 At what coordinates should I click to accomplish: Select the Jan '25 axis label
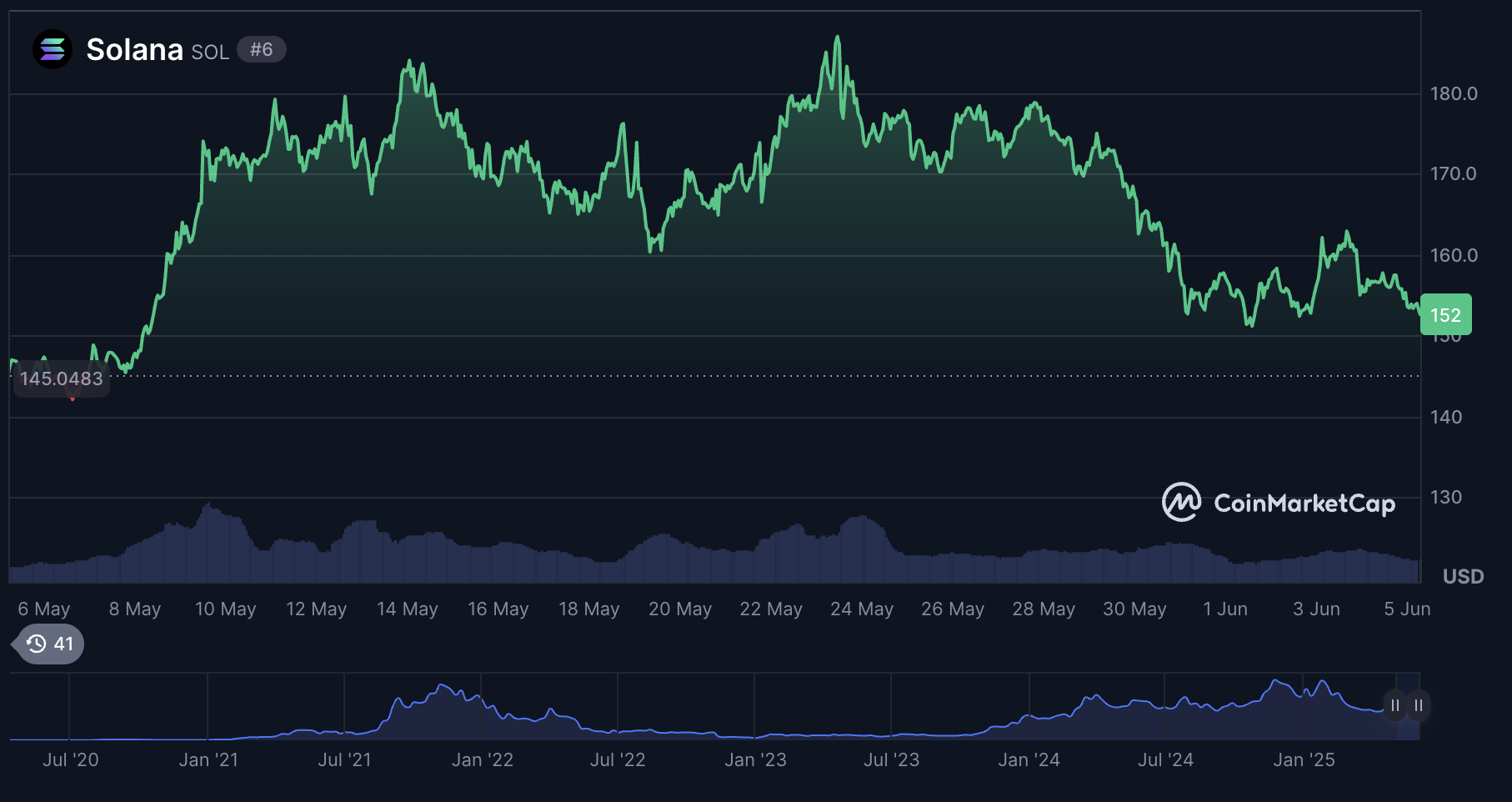pos(1305,759)
